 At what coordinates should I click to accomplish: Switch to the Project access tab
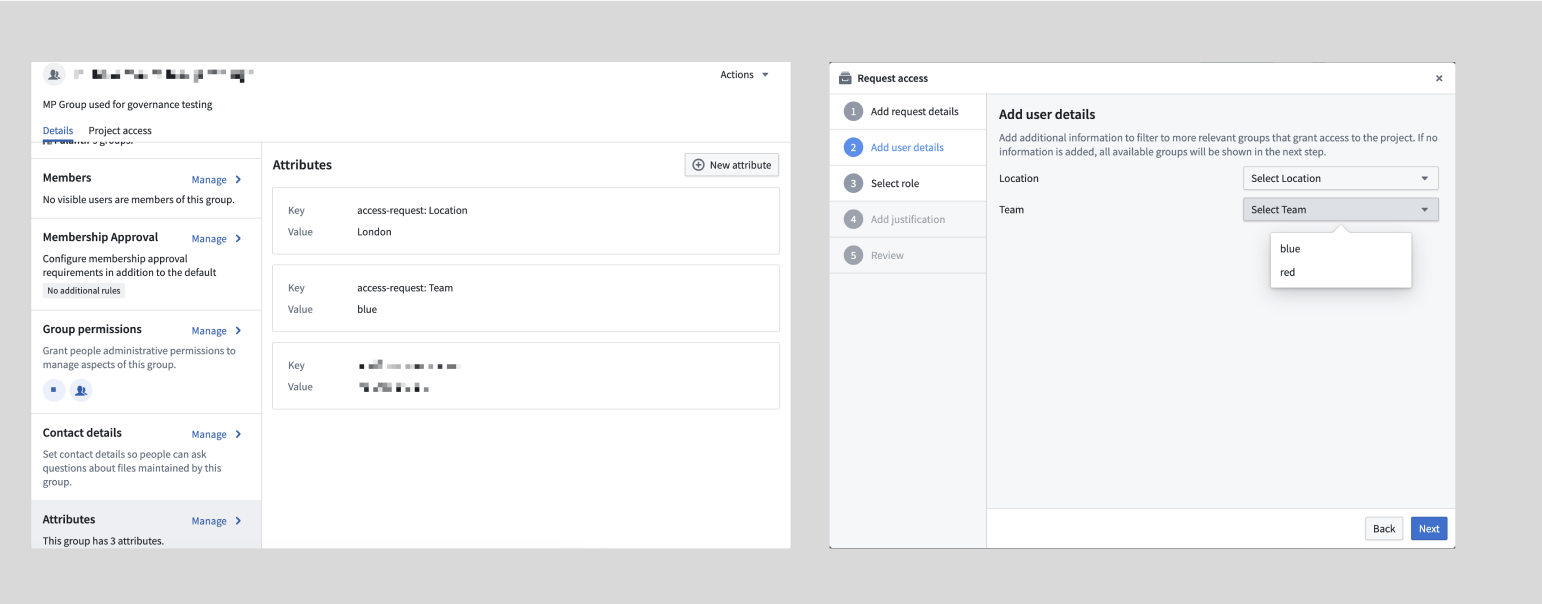click(x=120, y=131)
